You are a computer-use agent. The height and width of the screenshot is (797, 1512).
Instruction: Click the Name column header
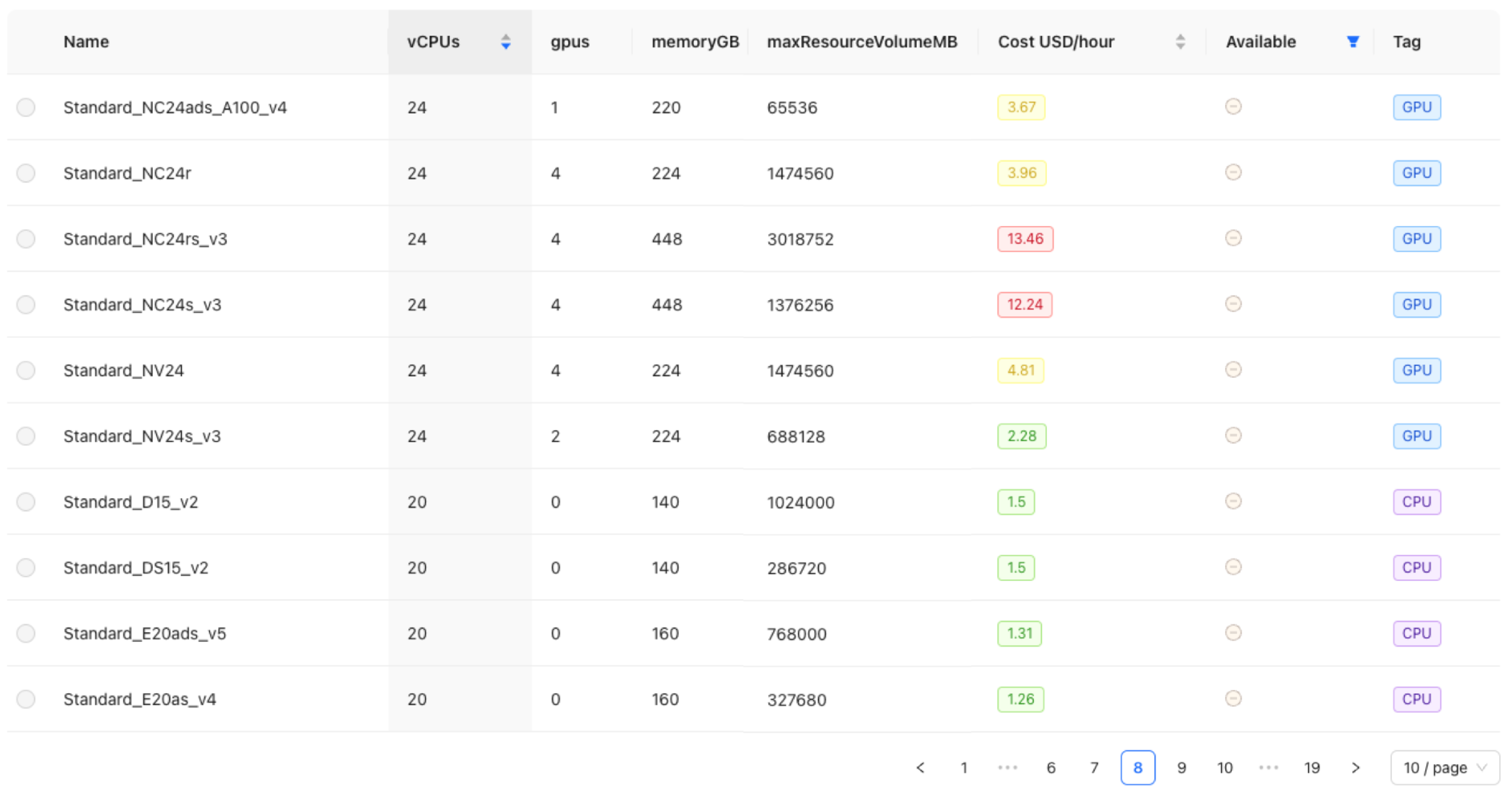[86, 42]
